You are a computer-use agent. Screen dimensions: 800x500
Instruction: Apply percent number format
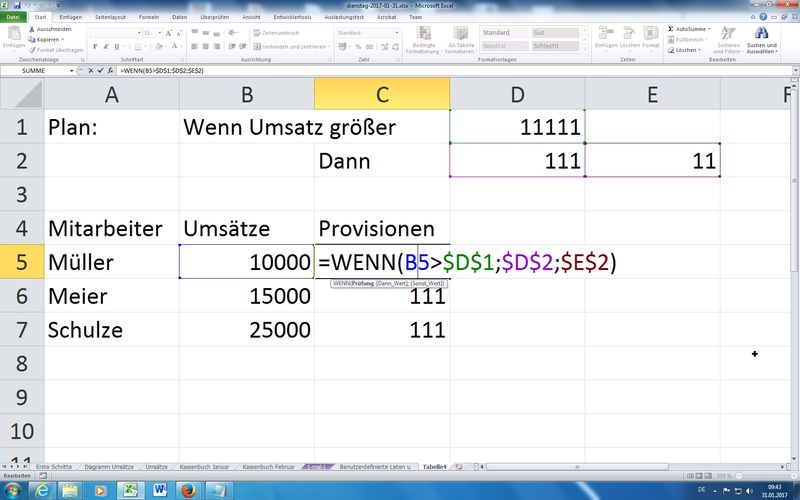[x=358, y=47]
